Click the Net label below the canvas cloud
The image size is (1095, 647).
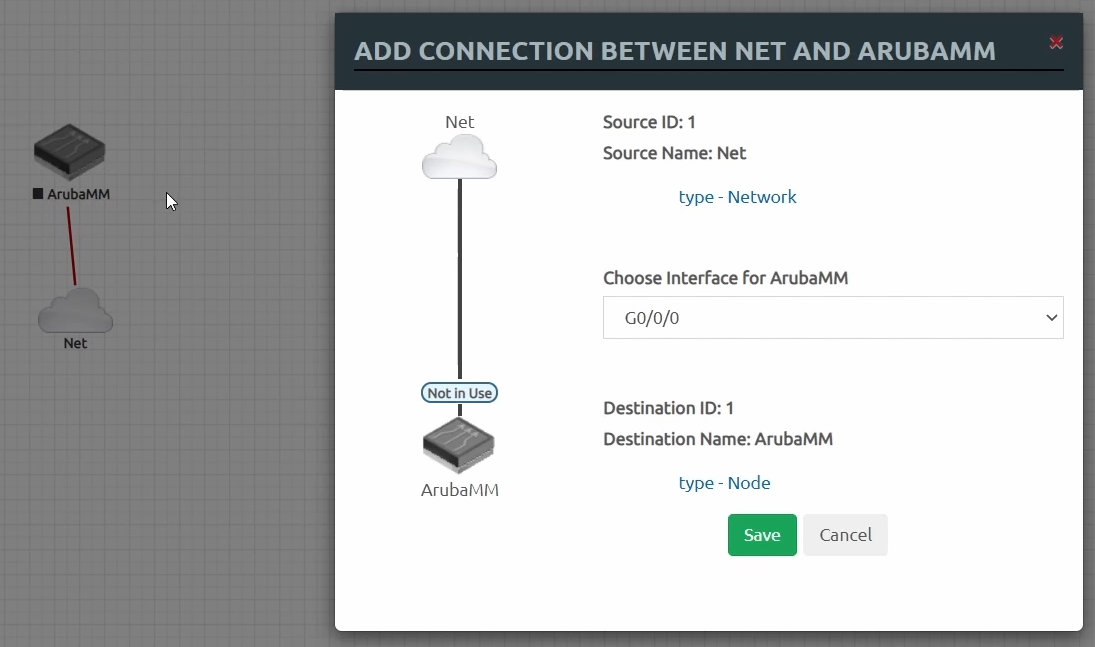75,343
